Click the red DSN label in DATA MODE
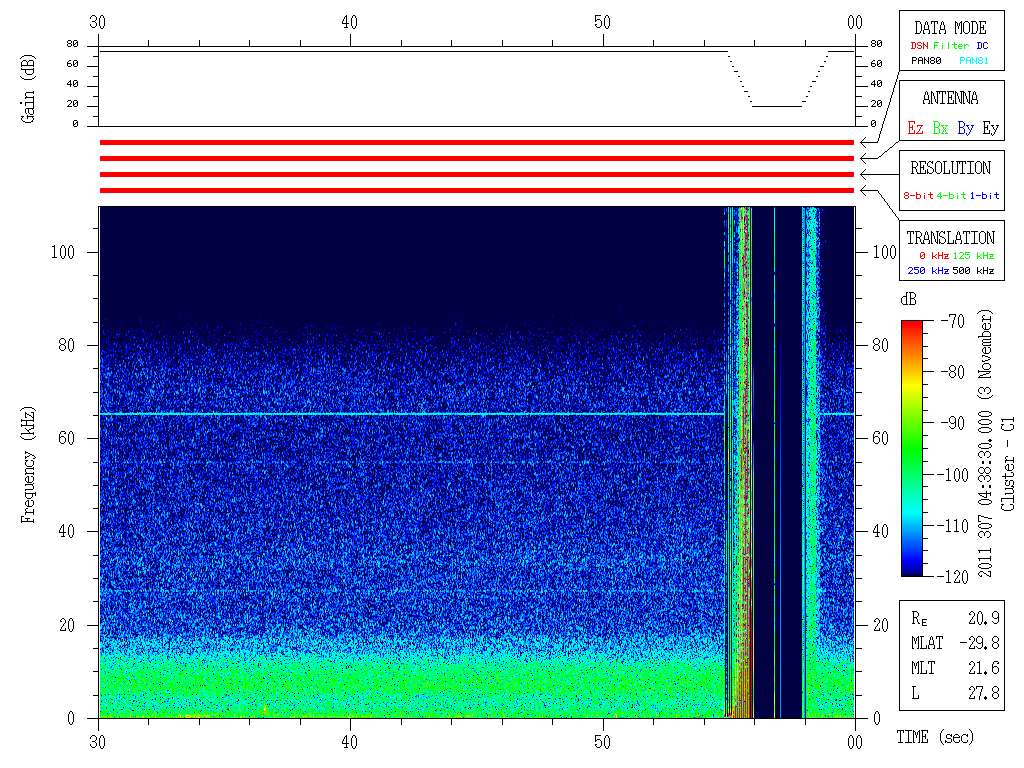This screenshot has width=1024, height=768. 919,45
